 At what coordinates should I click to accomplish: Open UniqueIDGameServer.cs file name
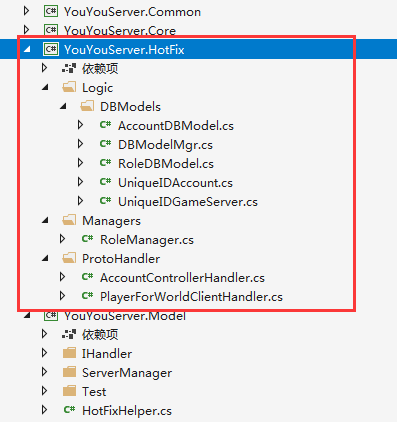pos(188,202)
